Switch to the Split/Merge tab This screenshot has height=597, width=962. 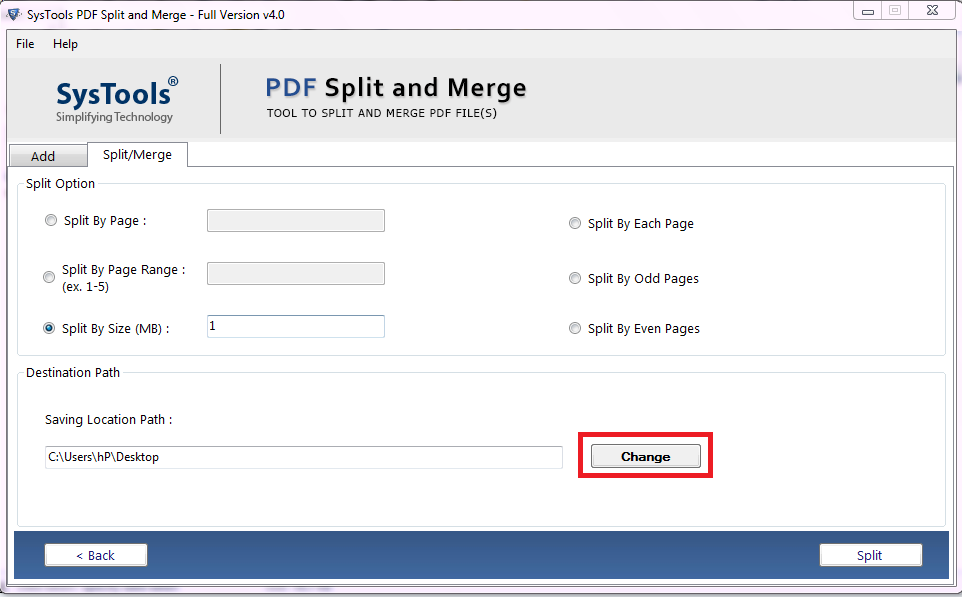137,155
